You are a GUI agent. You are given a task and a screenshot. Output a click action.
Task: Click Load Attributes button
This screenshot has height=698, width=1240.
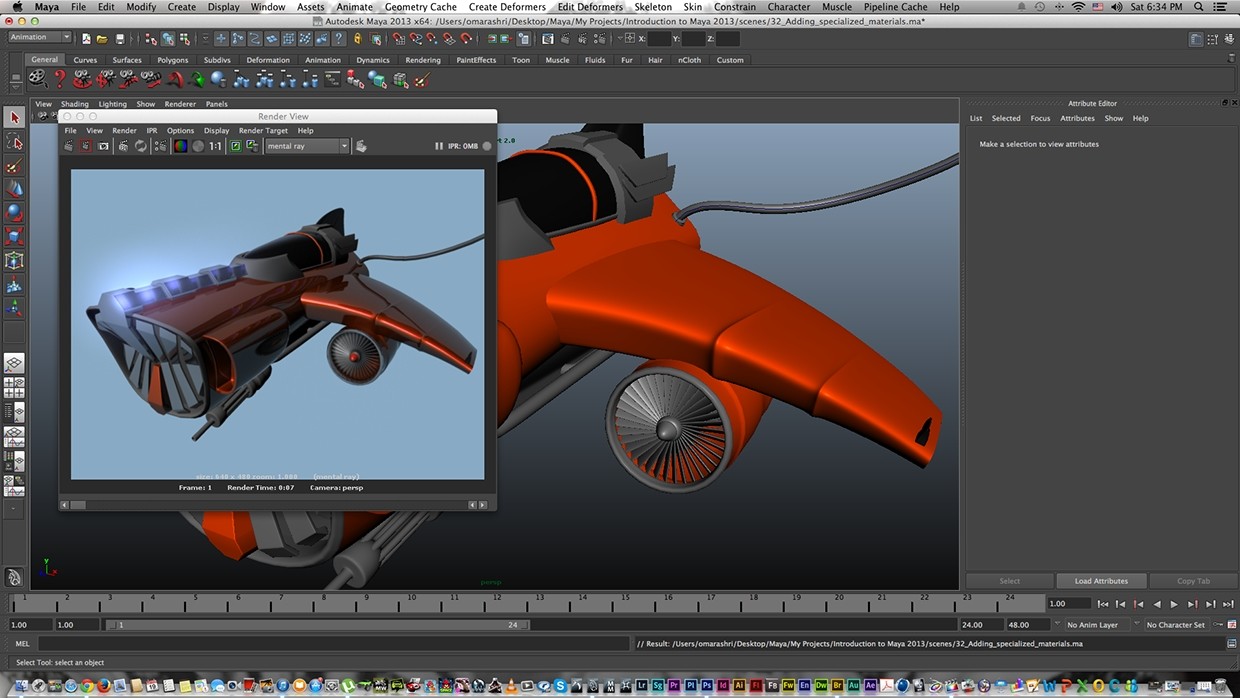pos(1101,581)
